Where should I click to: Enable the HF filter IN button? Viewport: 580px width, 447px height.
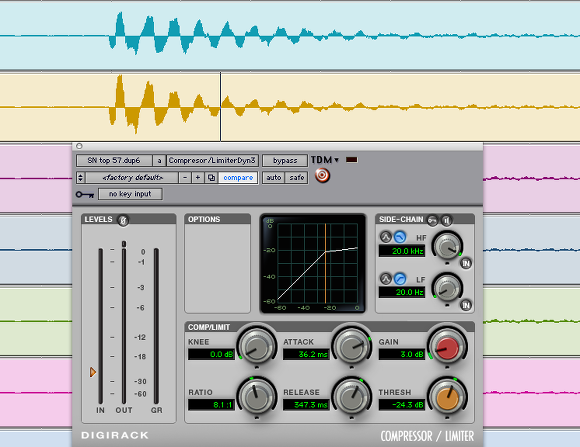tap(466, 263)
